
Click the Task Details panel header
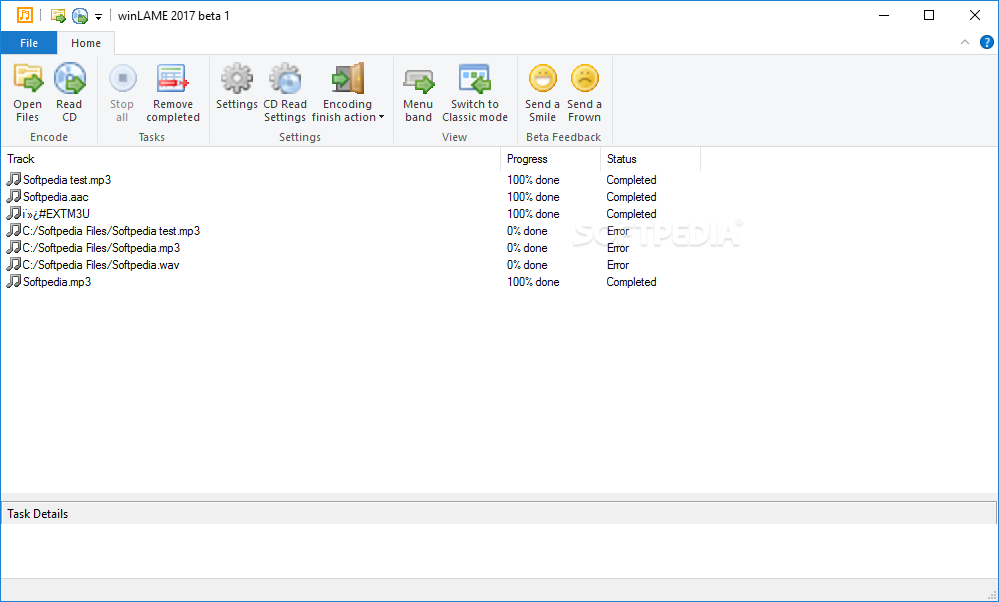(499, 513)
